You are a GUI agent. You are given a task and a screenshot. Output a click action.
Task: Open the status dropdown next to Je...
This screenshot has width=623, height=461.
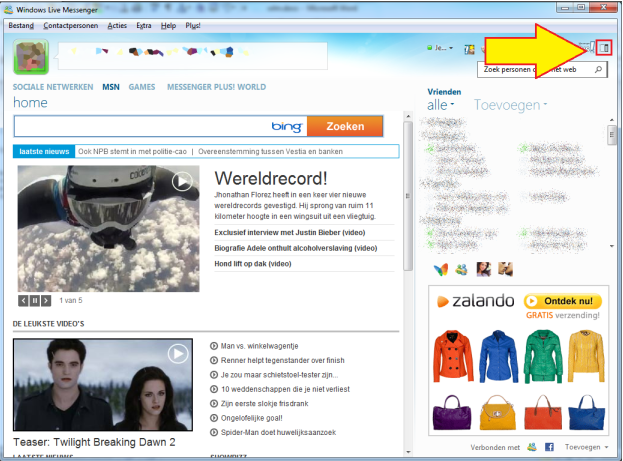(451, 48)
